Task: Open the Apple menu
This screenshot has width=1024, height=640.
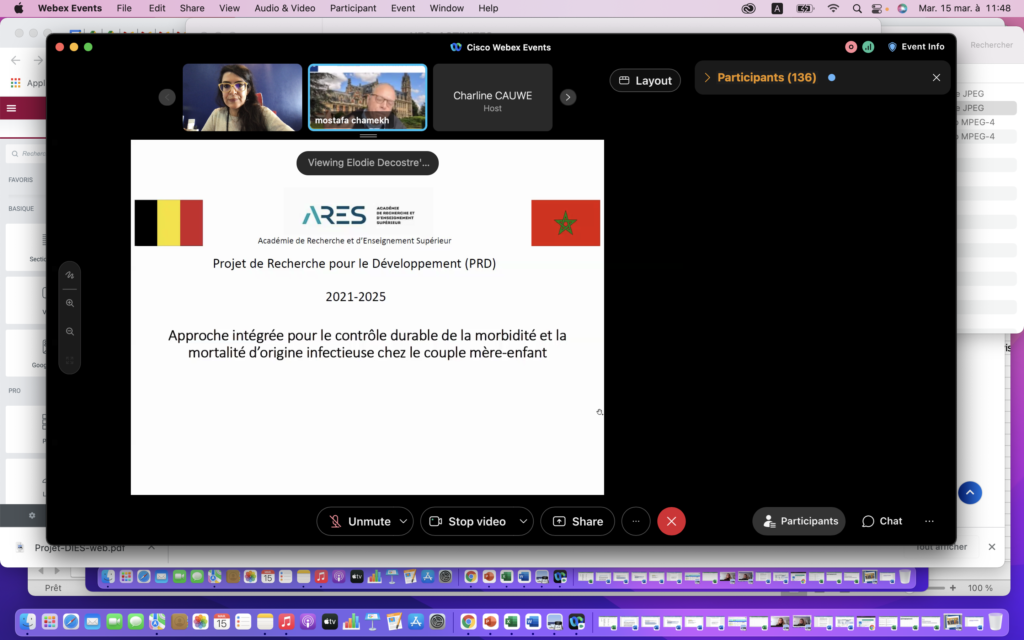Action: (x=18, y=8)
